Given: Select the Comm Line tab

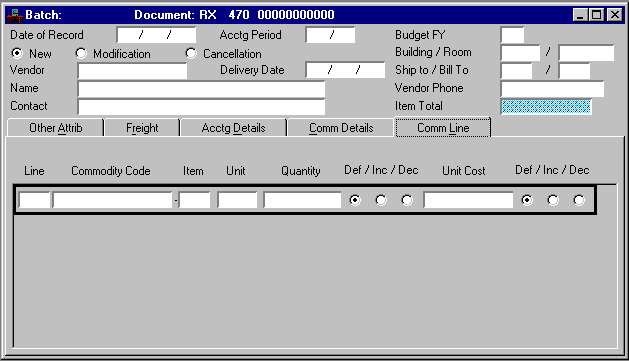Looking at the screenshot, I should (443, 128).
